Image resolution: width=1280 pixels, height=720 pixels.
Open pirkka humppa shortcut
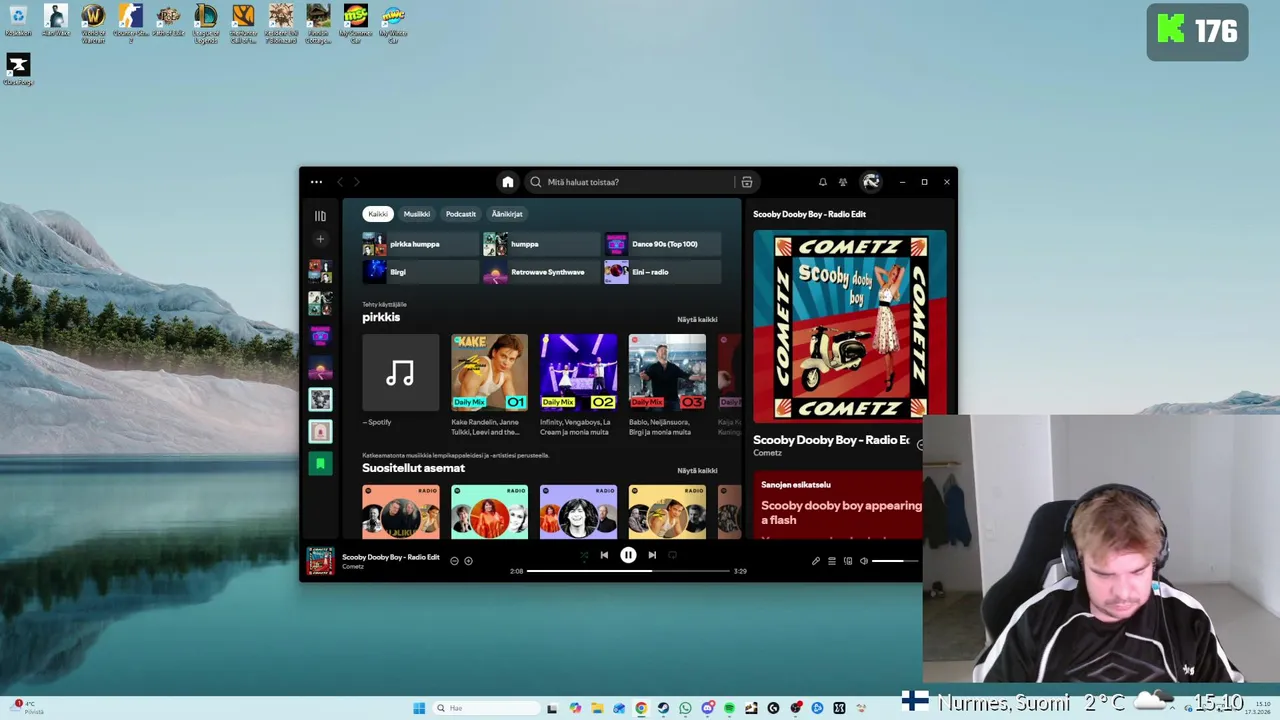point(421,244)
